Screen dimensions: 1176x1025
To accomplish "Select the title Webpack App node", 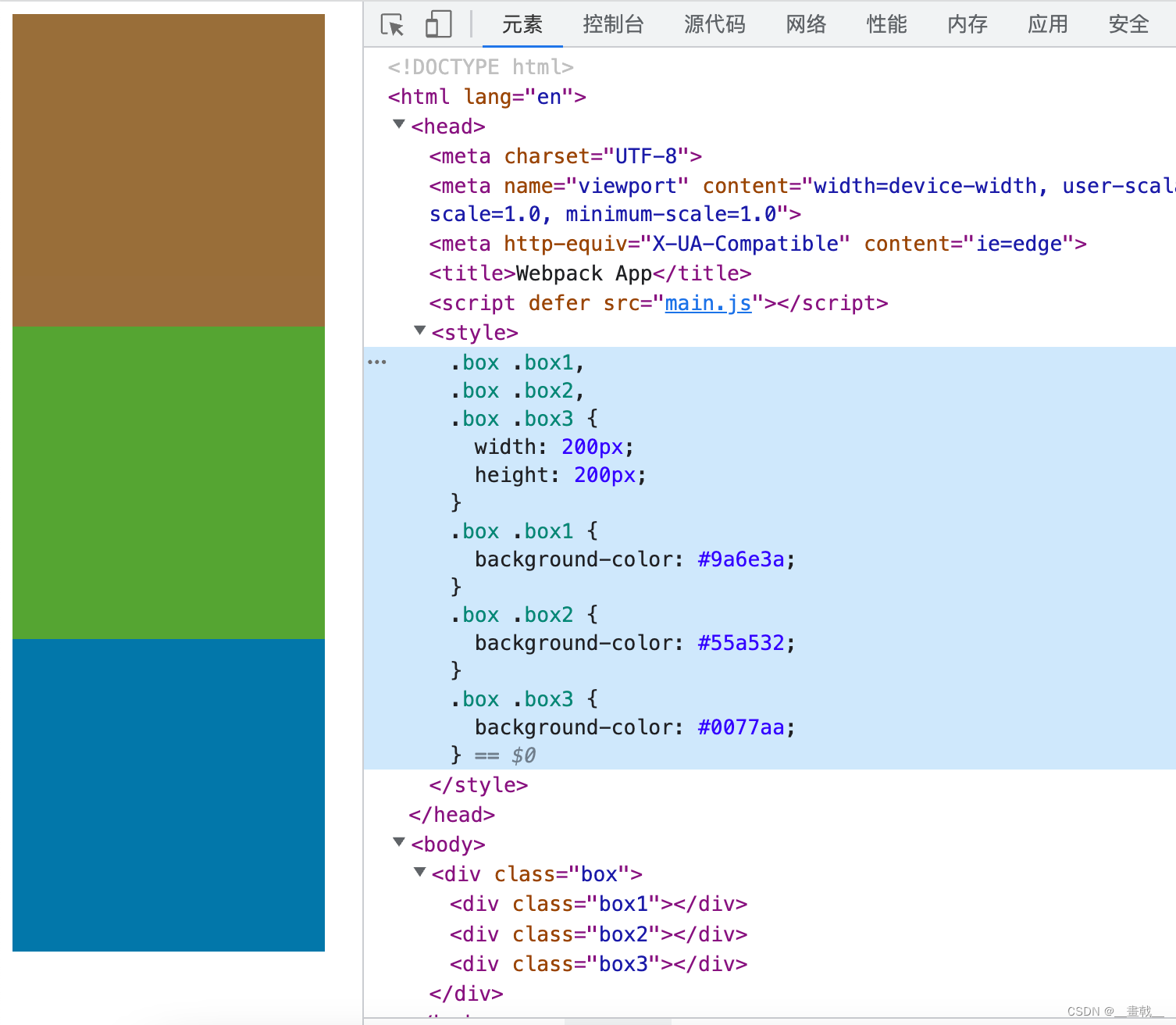I will coord(590,273).
